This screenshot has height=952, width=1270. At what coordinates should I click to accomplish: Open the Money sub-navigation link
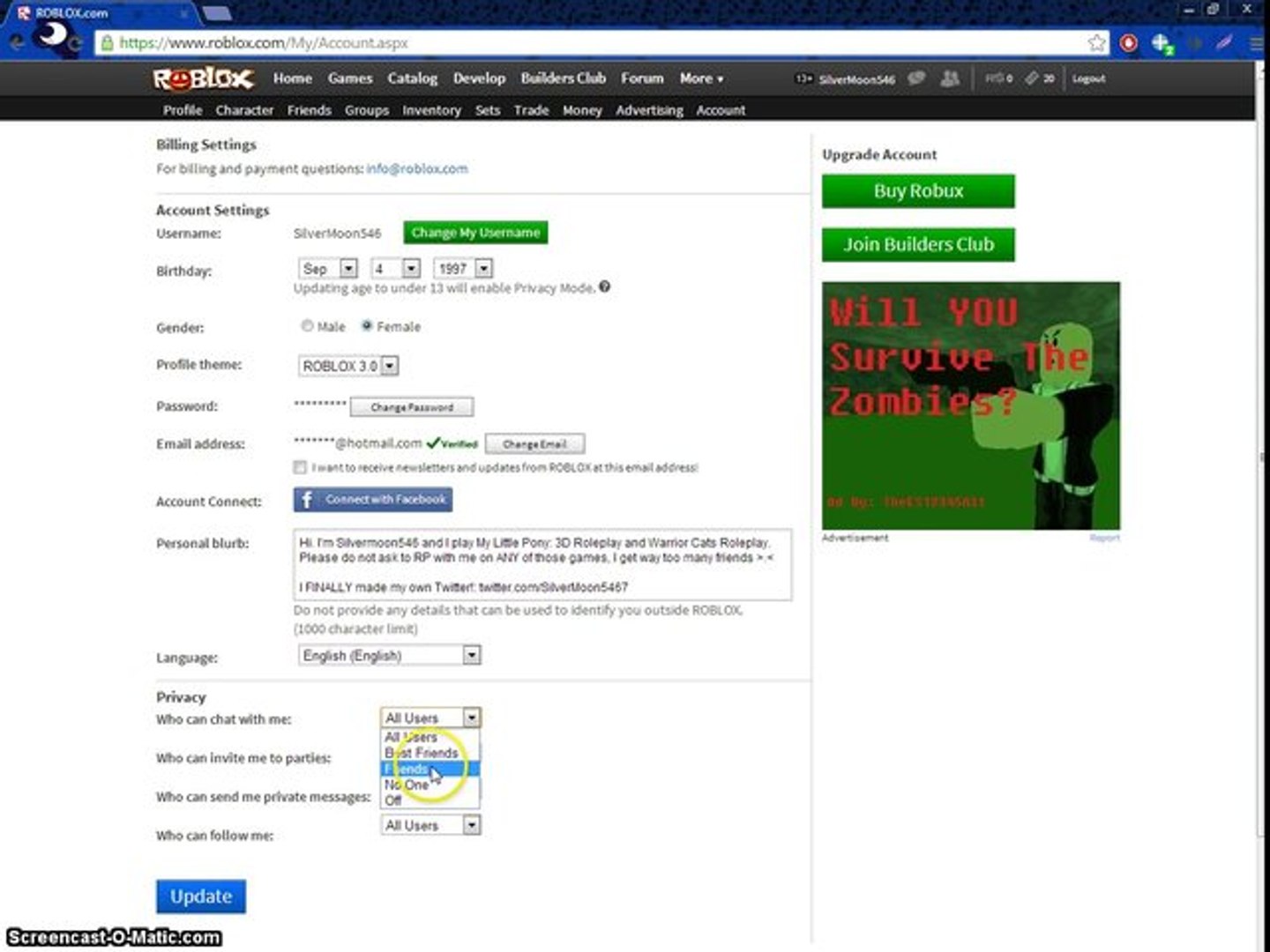tap(582, 110)
